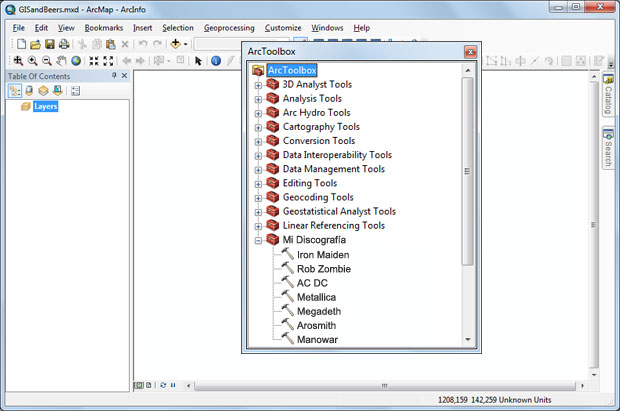Switch to Layout View icon
Image resolution: width=620 pixels, height=411 pixels.
[149, 385]
